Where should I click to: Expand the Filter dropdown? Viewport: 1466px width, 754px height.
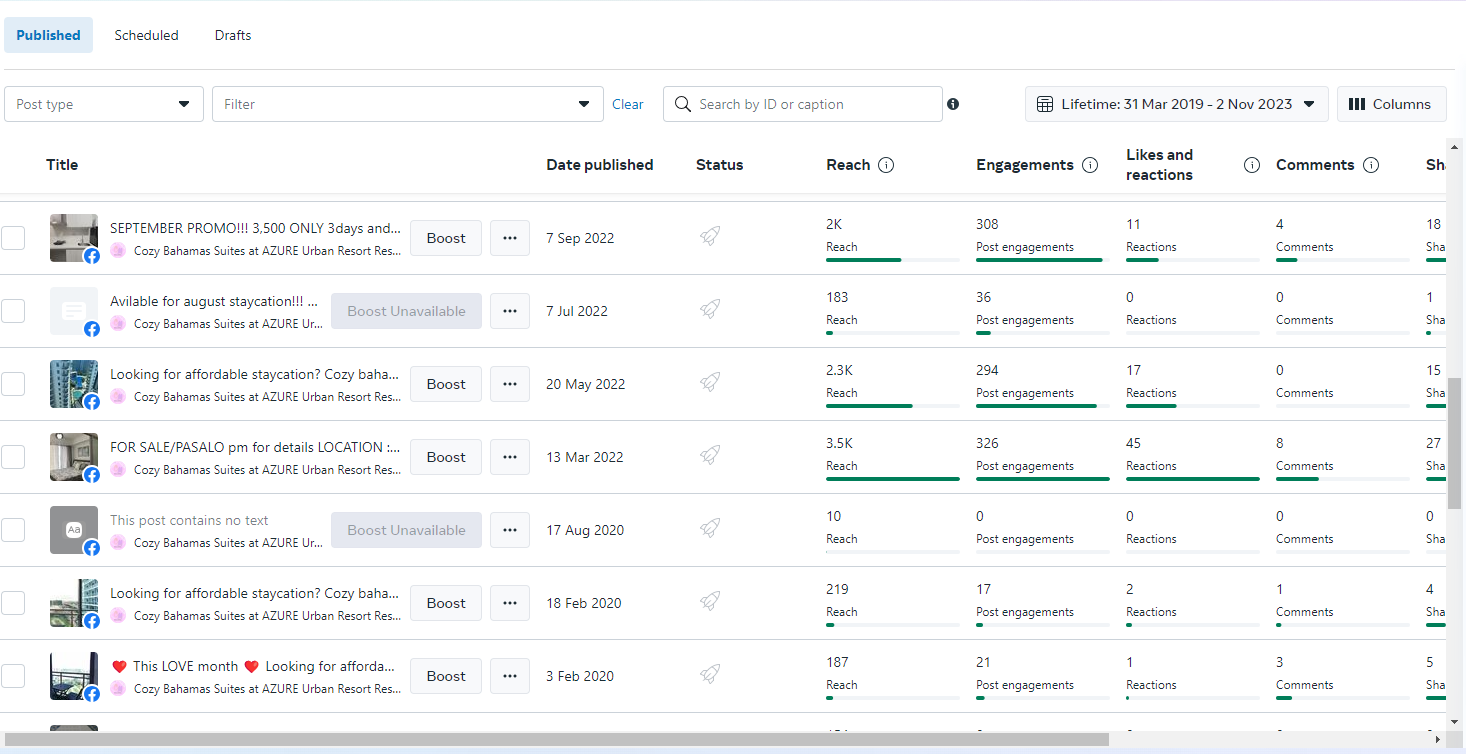click(407, 104)
